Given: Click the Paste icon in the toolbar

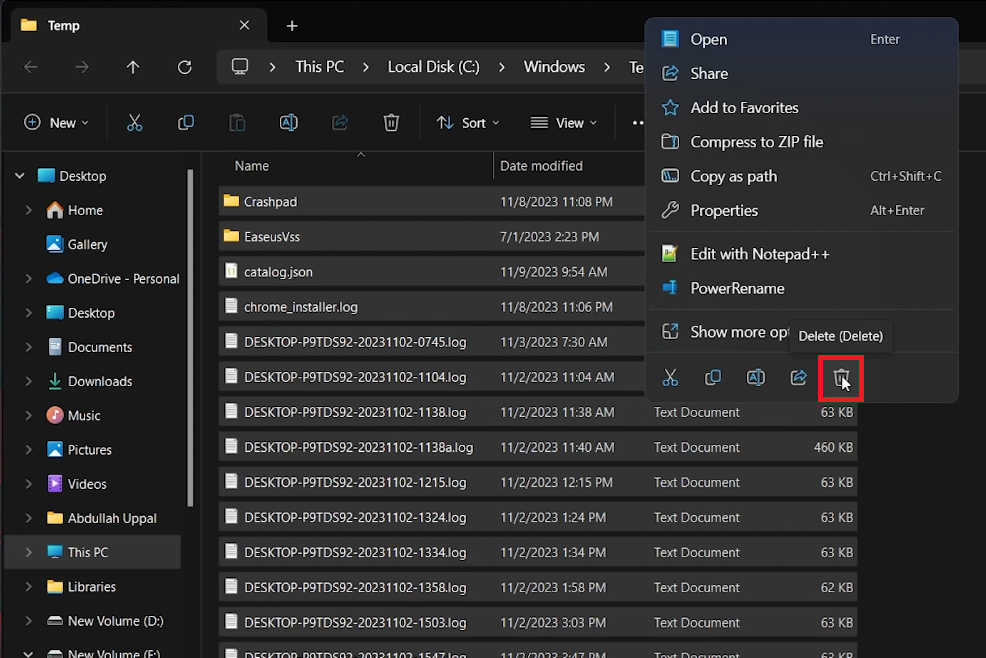Looking at the screenshot, I should click(x=237, y=122).
